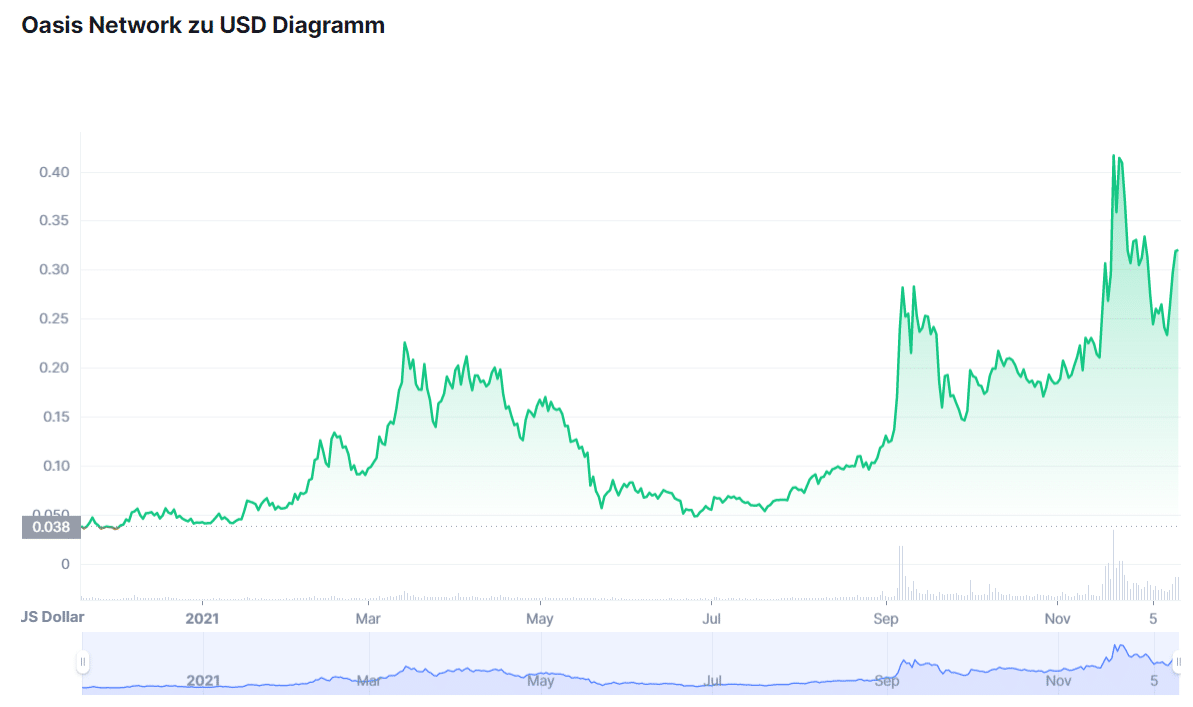The height and width of the screenshot is (707, 1193).
Task: Click the 0.15 price axis label
Action: pyautogui.click(x=54, y=417)
